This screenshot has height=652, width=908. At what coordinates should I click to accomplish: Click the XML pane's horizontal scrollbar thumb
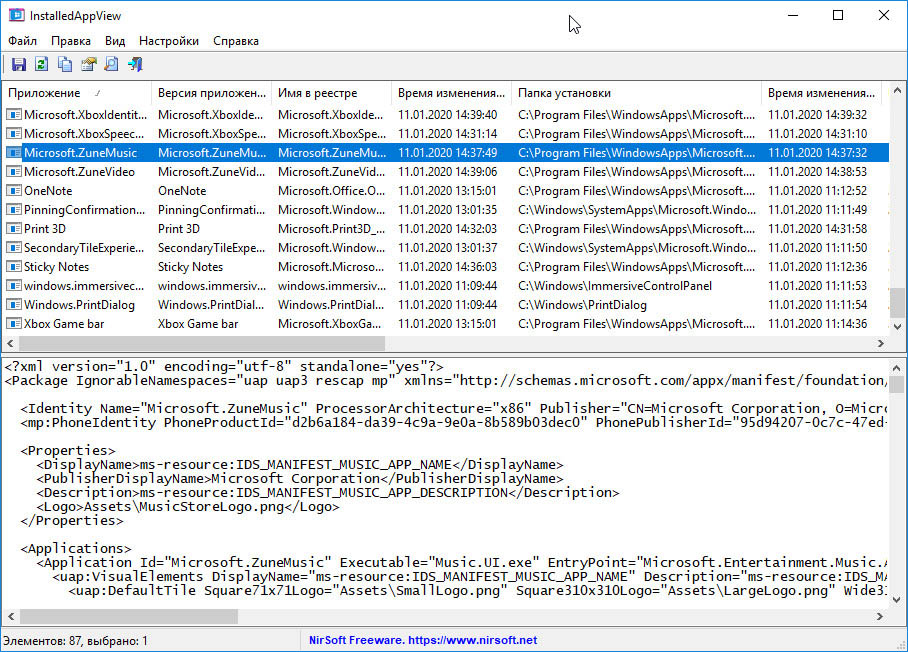(129, 616)
